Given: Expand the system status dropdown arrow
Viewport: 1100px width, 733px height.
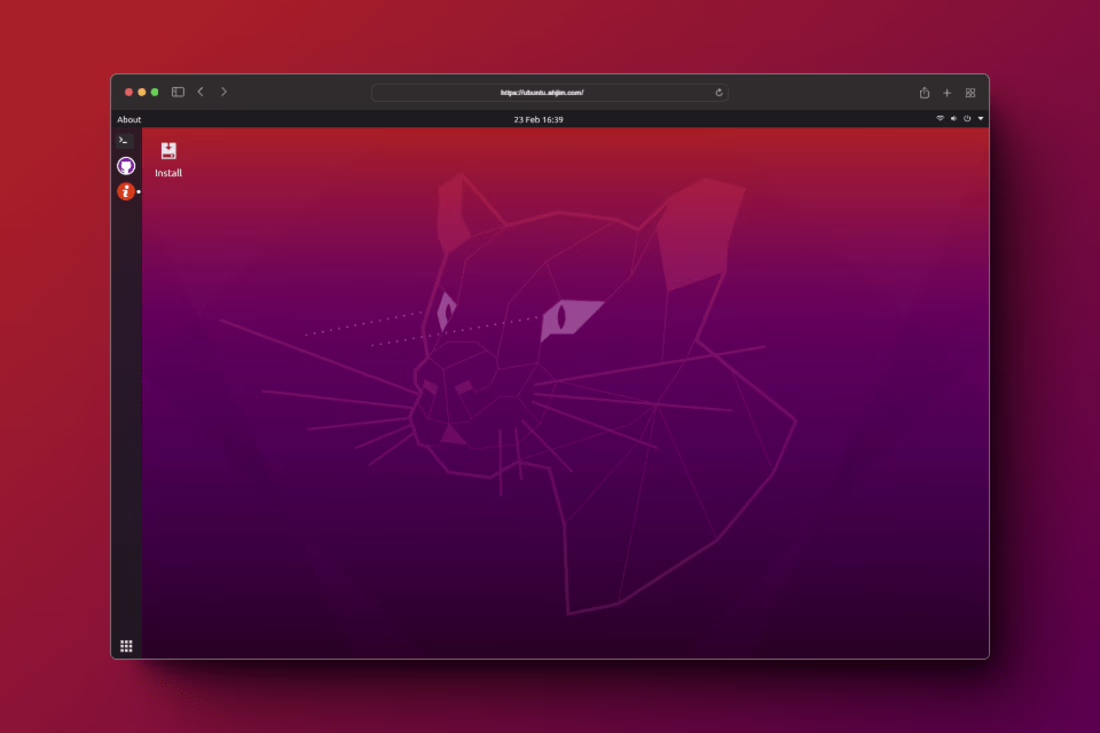Looking at the screenshot, I should pyautogui.click(x=981, y=119).
